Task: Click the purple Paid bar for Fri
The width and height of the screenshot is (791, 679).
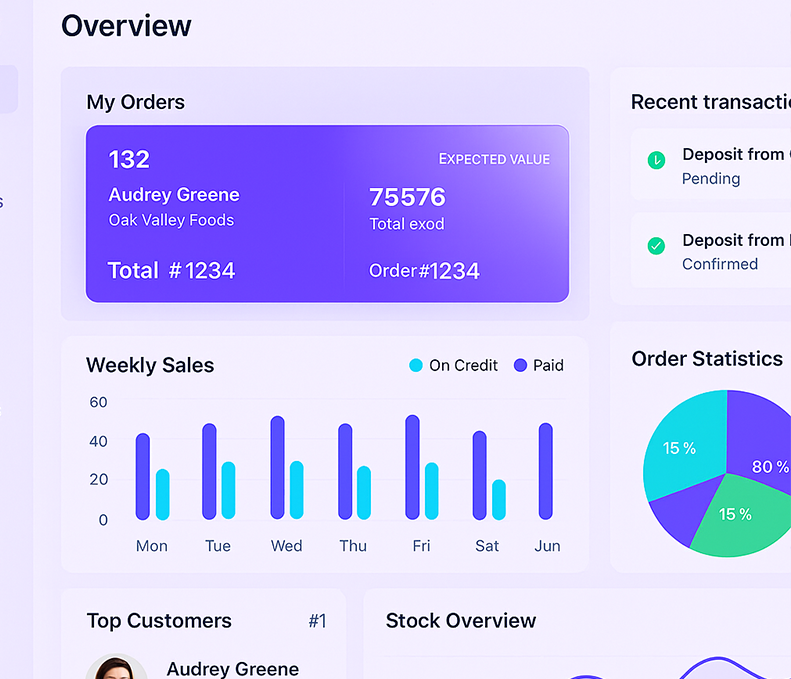Action: point(412,467)
